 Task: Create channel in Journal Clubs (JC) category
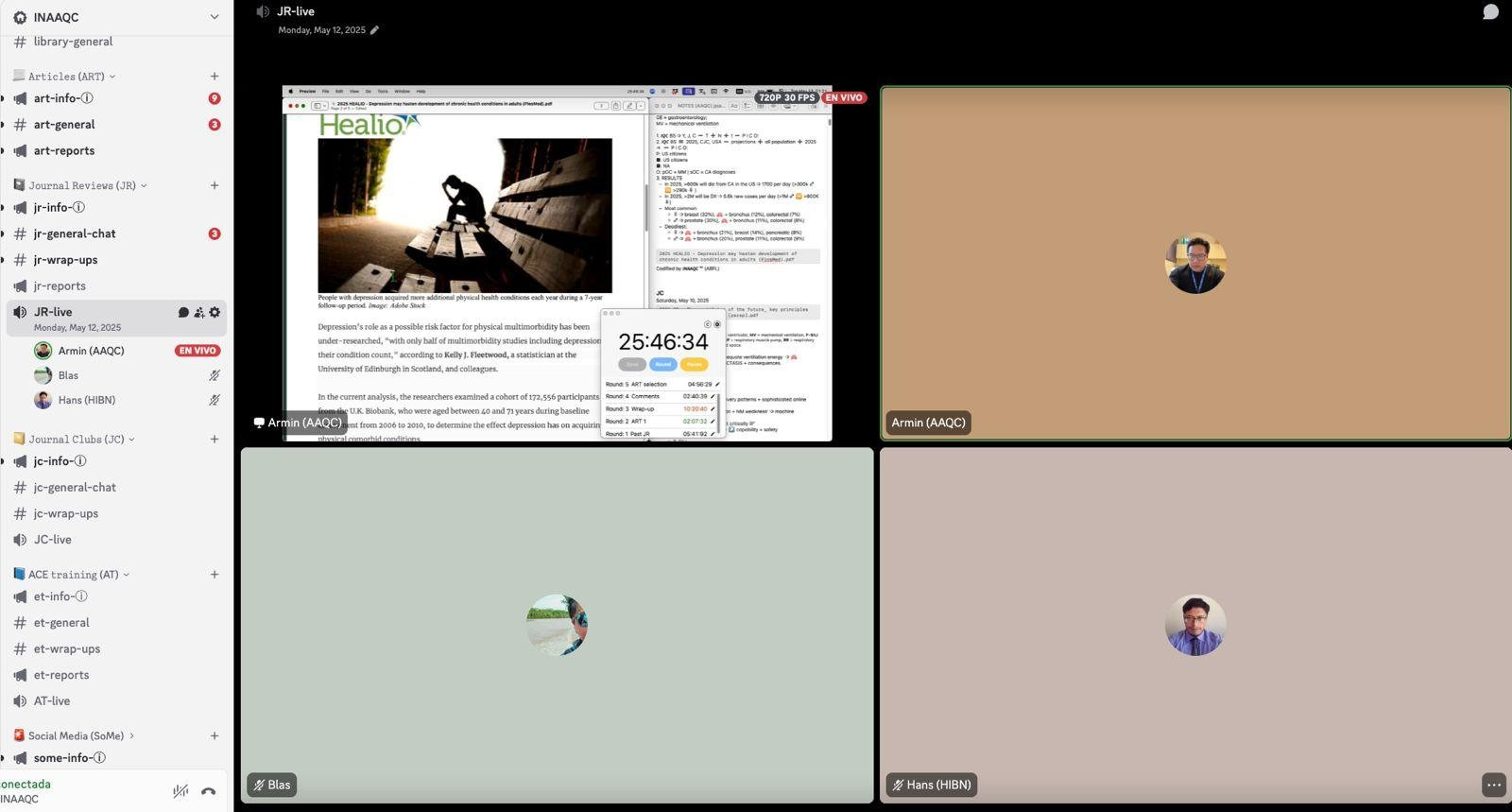(x=215, y=440)
